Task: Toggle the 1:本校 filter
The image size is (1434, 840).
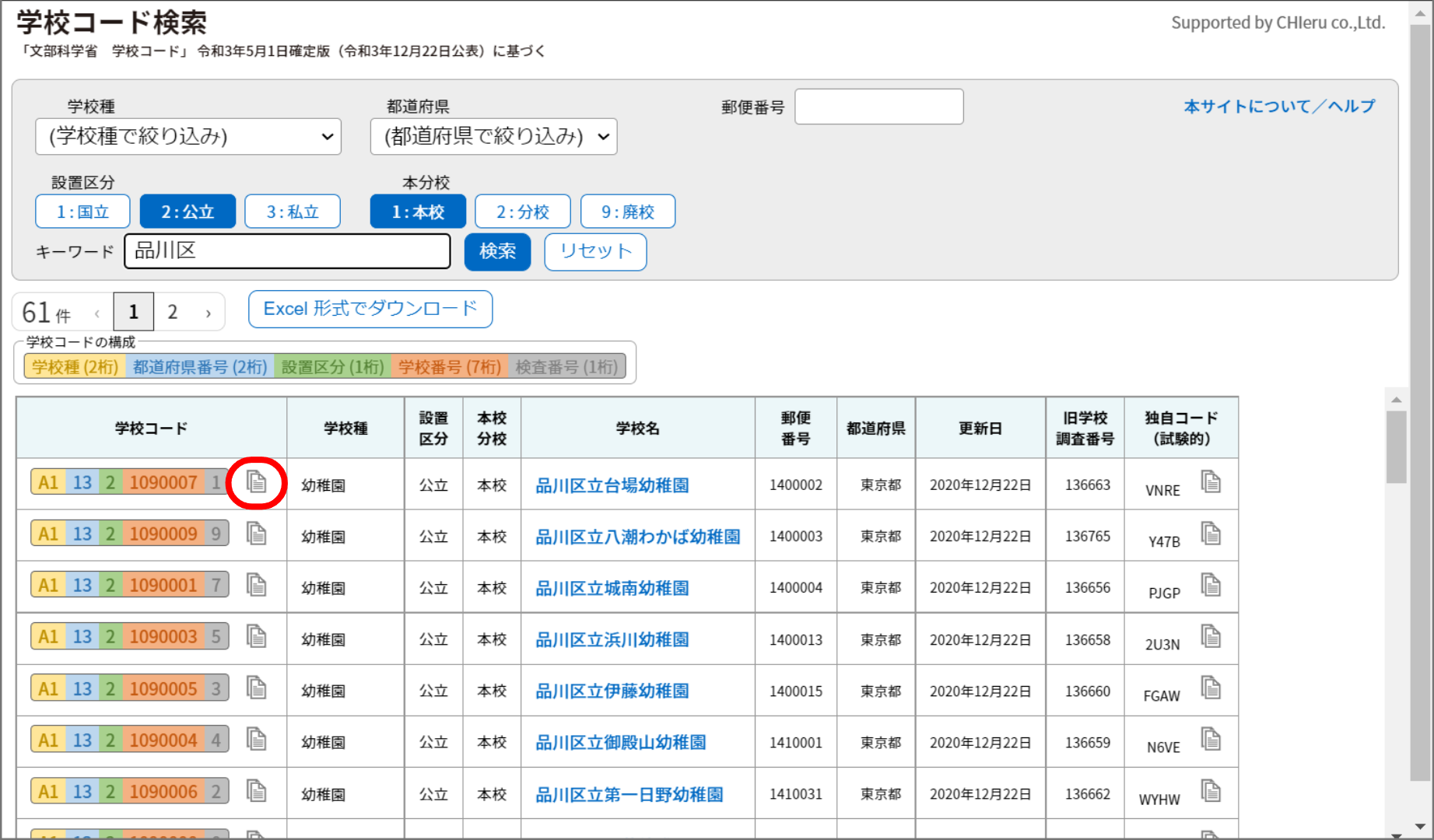Action: (x=418, y=212)
